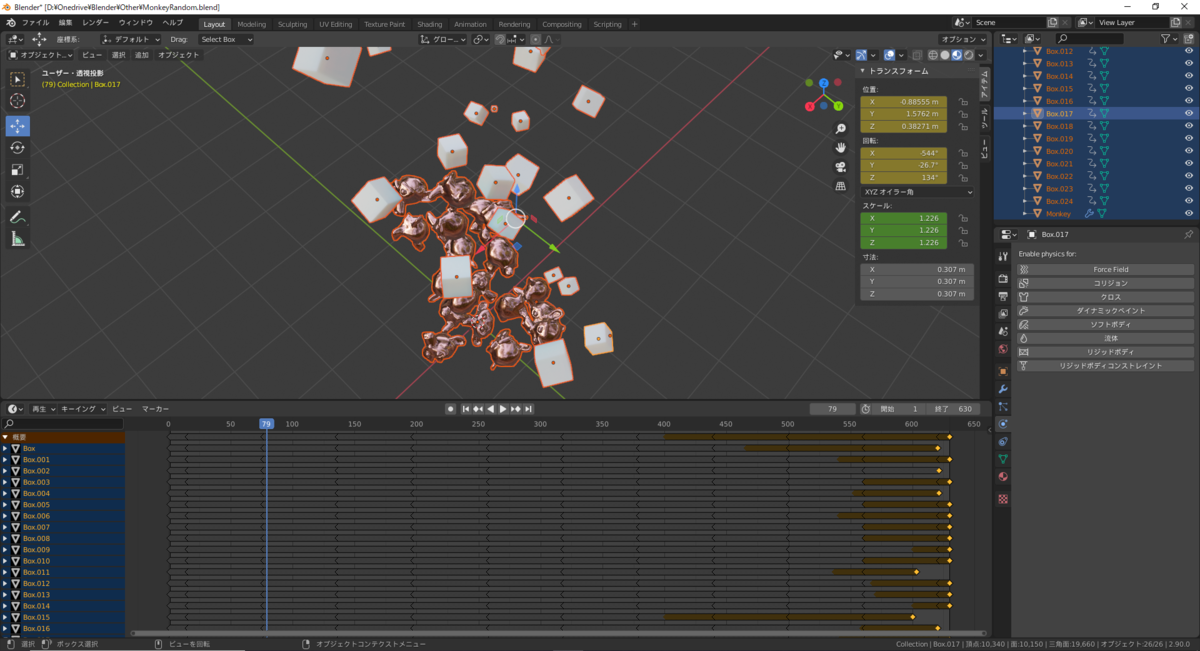Viewport: 1200px width, 651px height.
Task: Click the Blender logo icon in menu bar
Action: pos(11,22)
